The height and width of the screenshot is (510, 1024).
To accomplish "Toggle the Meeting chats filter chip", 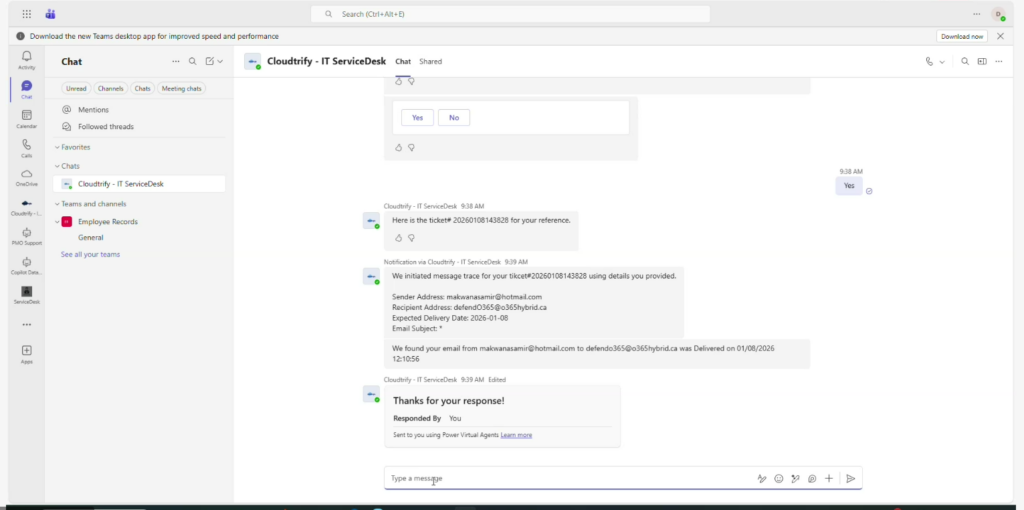I will coord(181,88).
